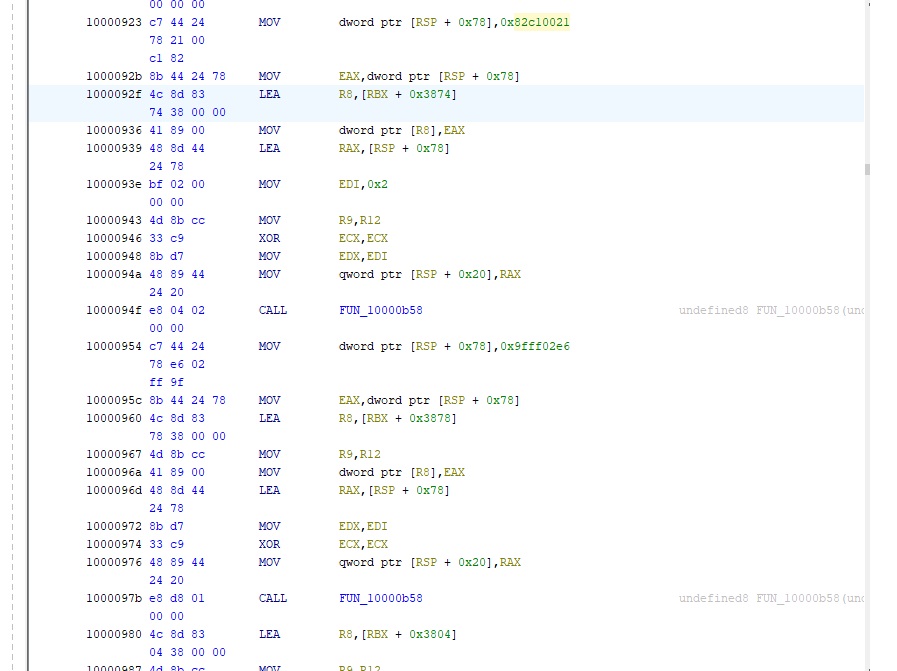The width and height of the screenshot is (897, 671).
Task: Select address 1000095c
Action: coord(113,400)
